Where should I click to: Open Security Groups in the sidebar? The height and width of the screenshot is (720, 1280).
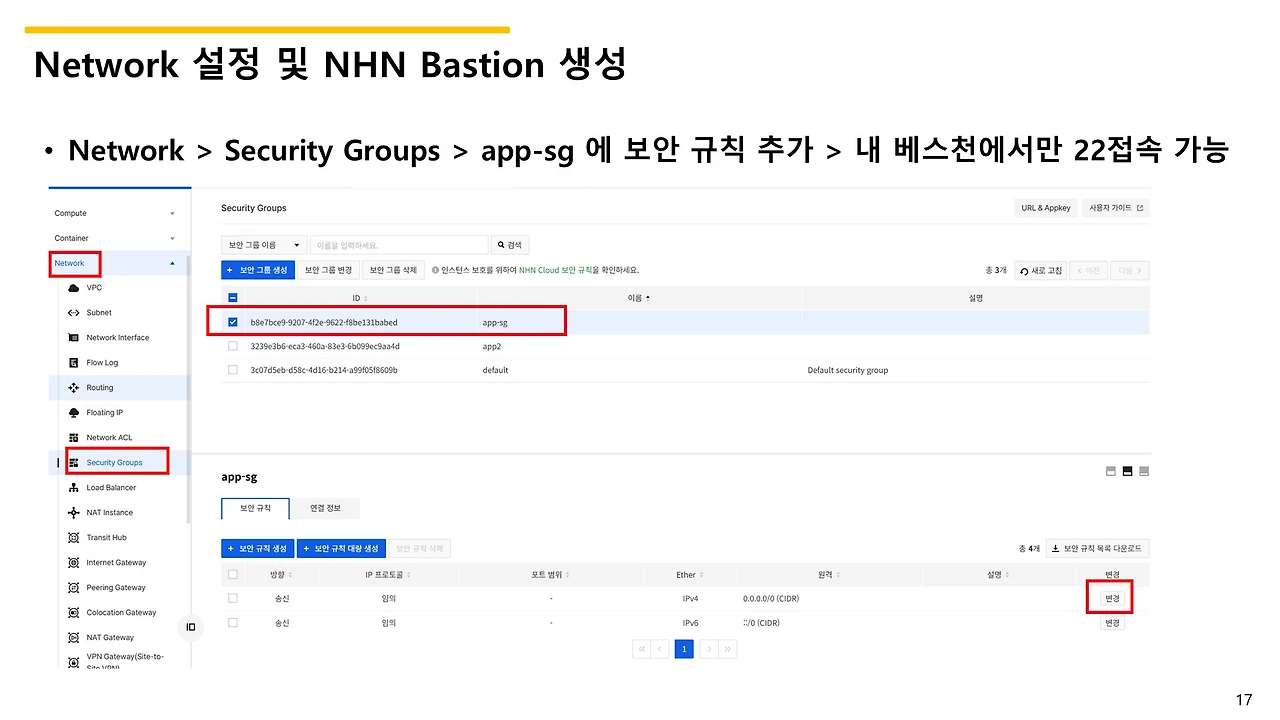pos(115,463)
